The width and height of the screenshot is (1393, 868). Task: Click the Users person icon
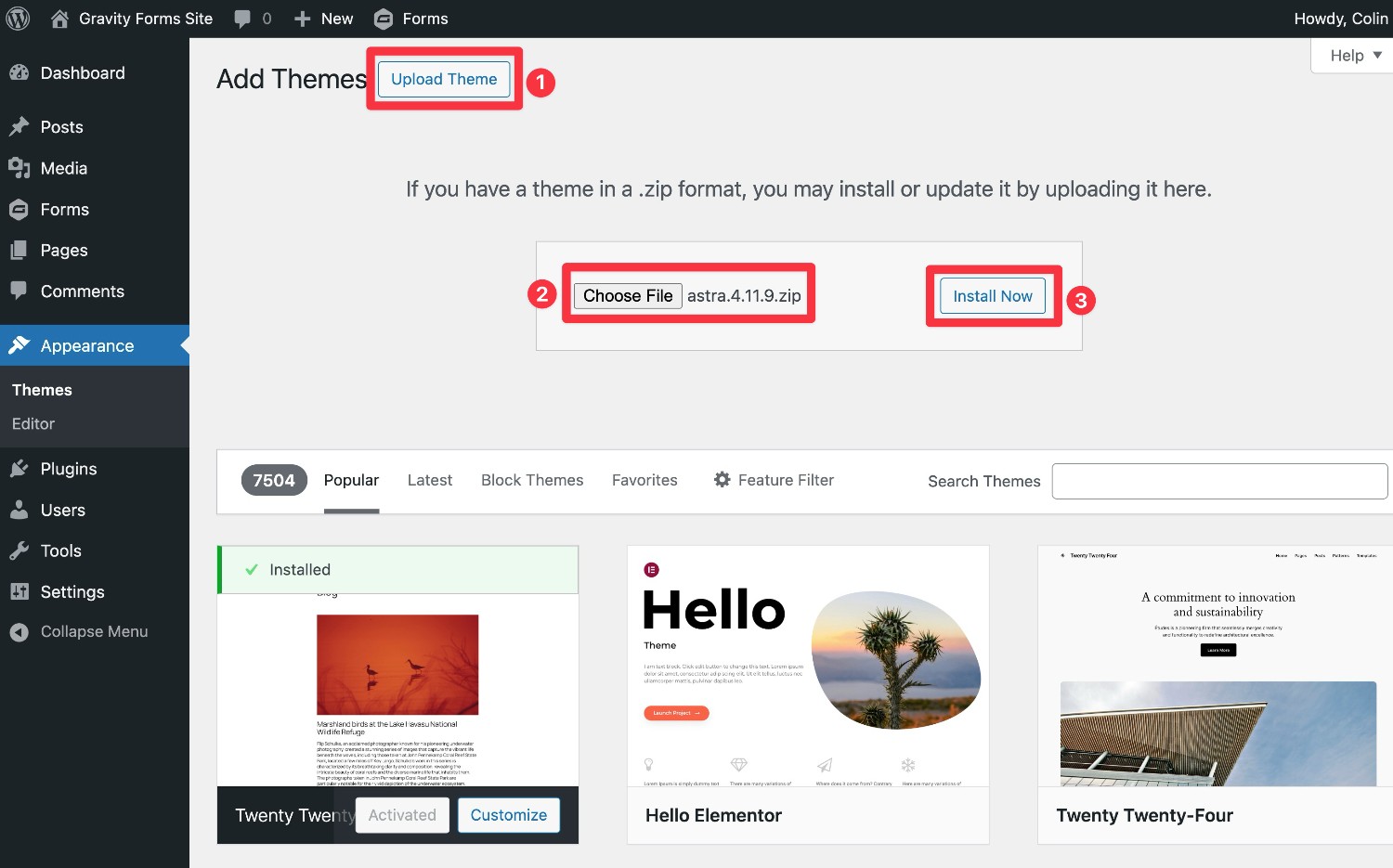(x=19, y=510)
